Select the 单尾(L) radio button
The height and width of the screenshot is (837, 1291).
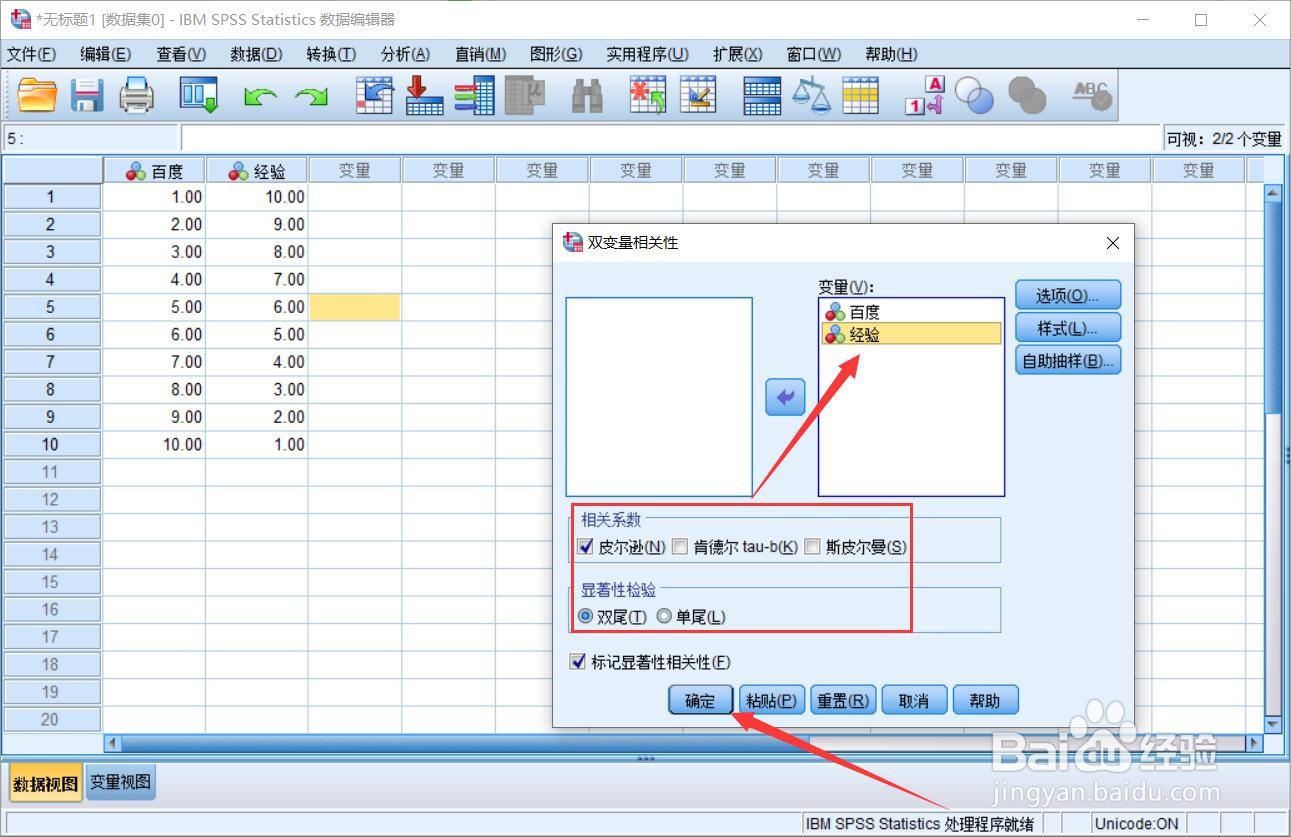click(664, 617)
